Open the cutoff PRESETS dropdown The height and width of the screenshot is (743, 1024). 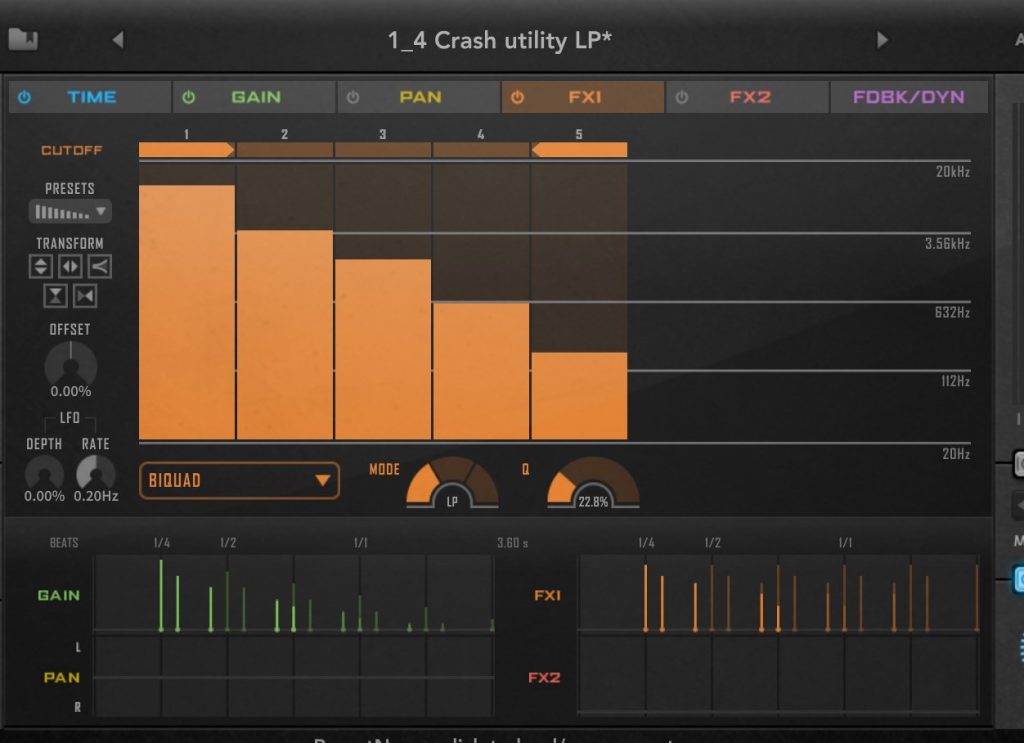tap(70, 211)
